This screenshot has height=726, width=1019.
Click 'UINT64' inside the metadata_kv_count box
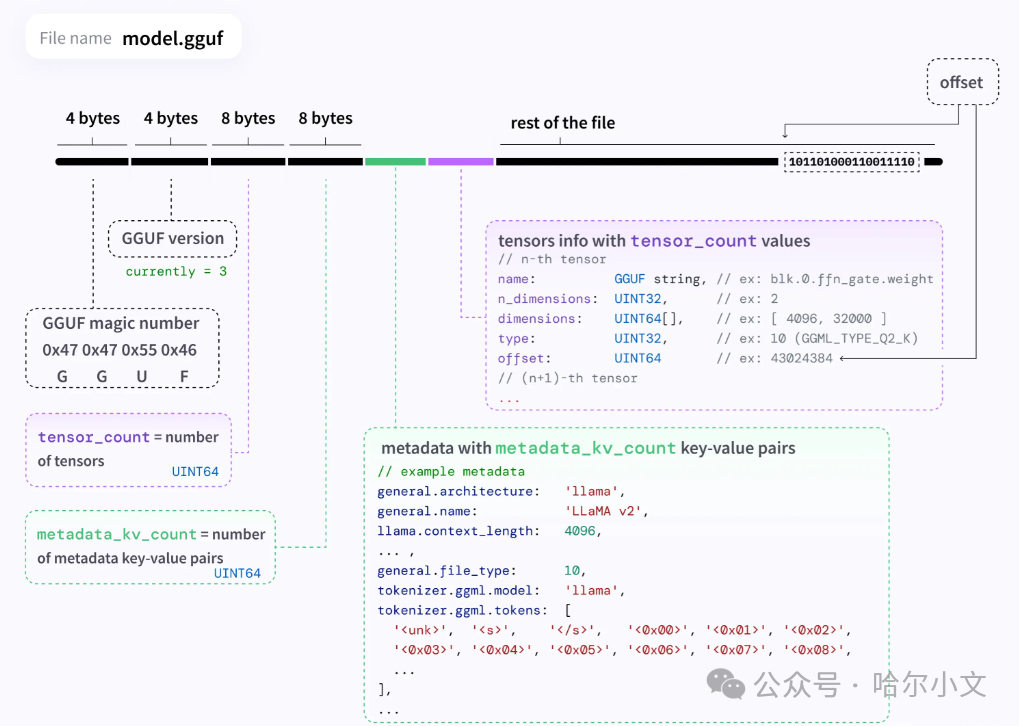237,573
